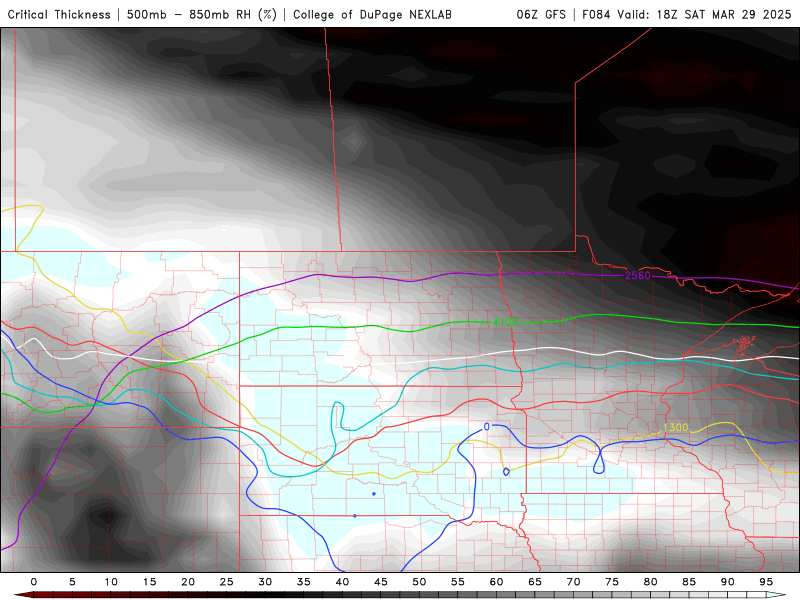Click the colorbar tick label '0'
This screenshot has height=600, width=800.
click(x=34, y=582)
